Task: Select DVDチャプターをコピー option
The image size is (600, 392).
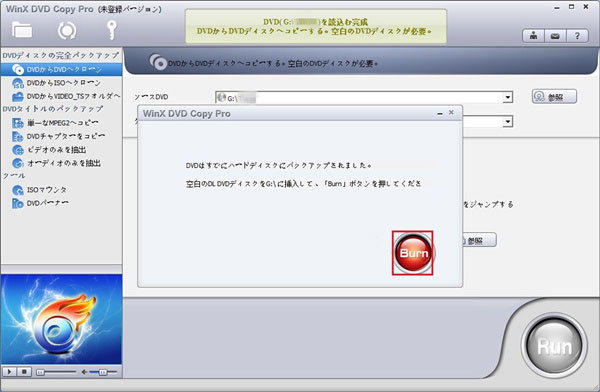Action: 66,136
